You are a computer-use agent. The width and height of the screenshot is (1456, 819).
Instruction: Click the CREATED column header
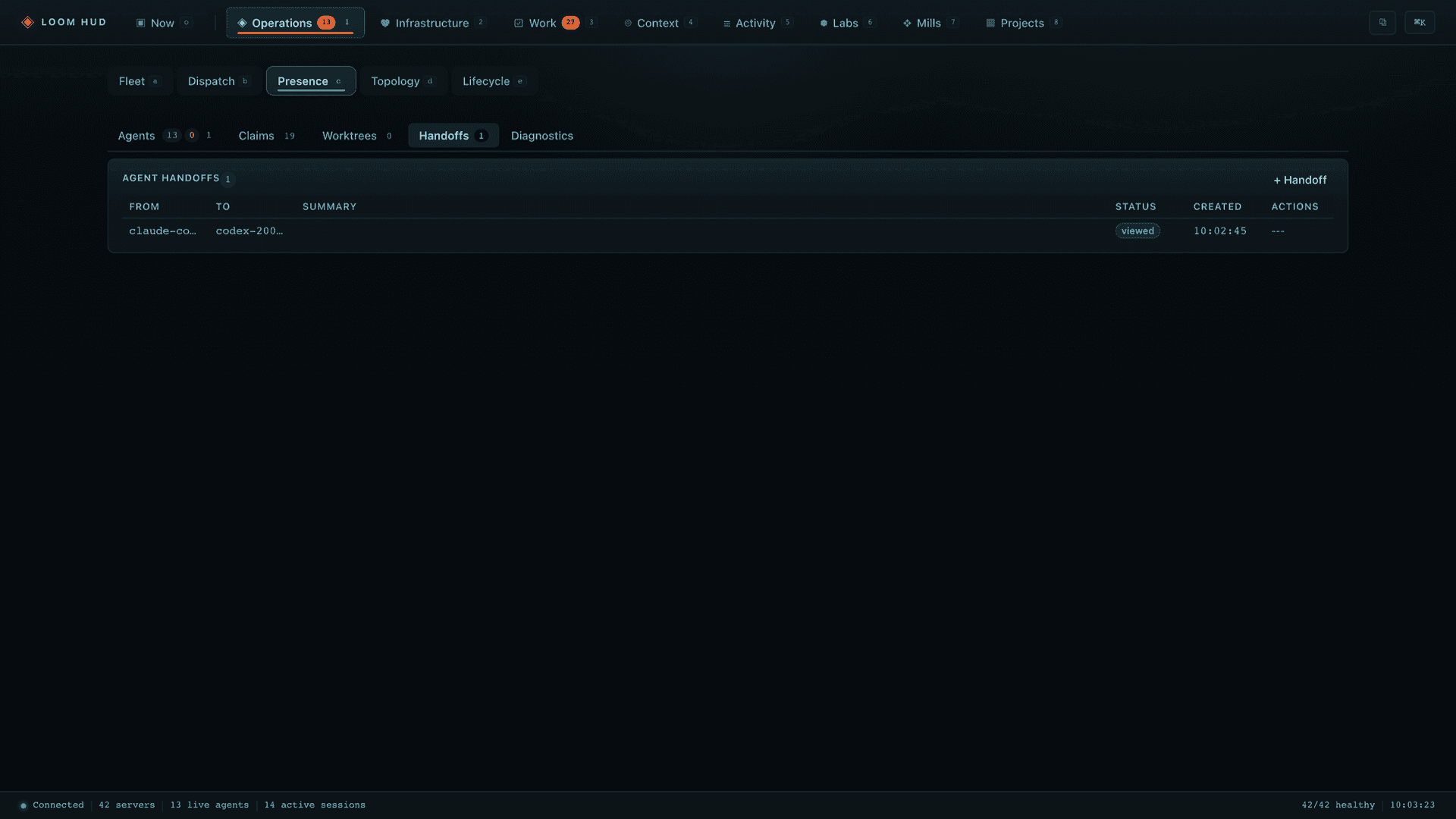[x=1217, y=207]
